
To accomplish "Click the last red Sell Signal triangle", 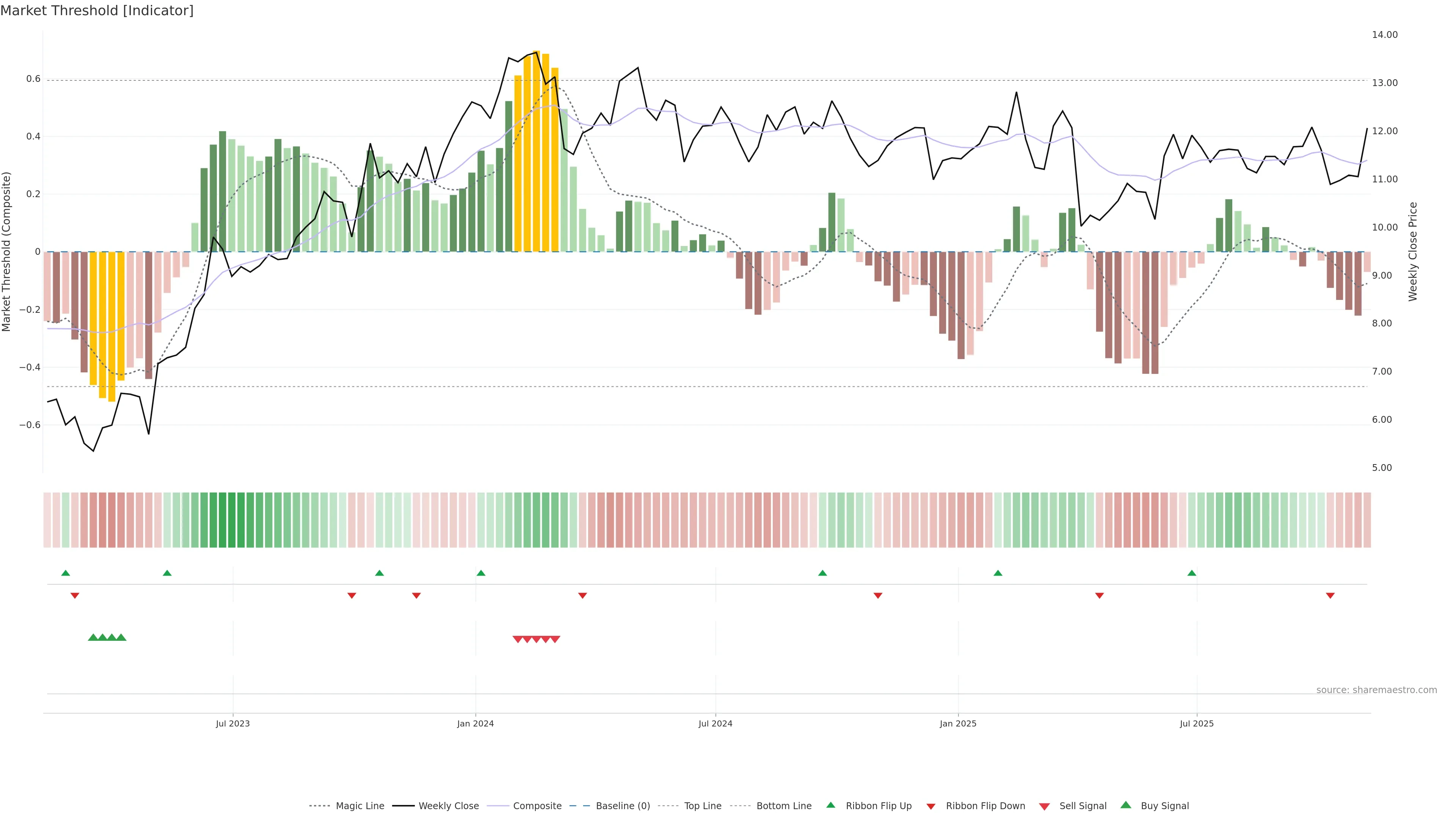I will (x=555, y=639).
